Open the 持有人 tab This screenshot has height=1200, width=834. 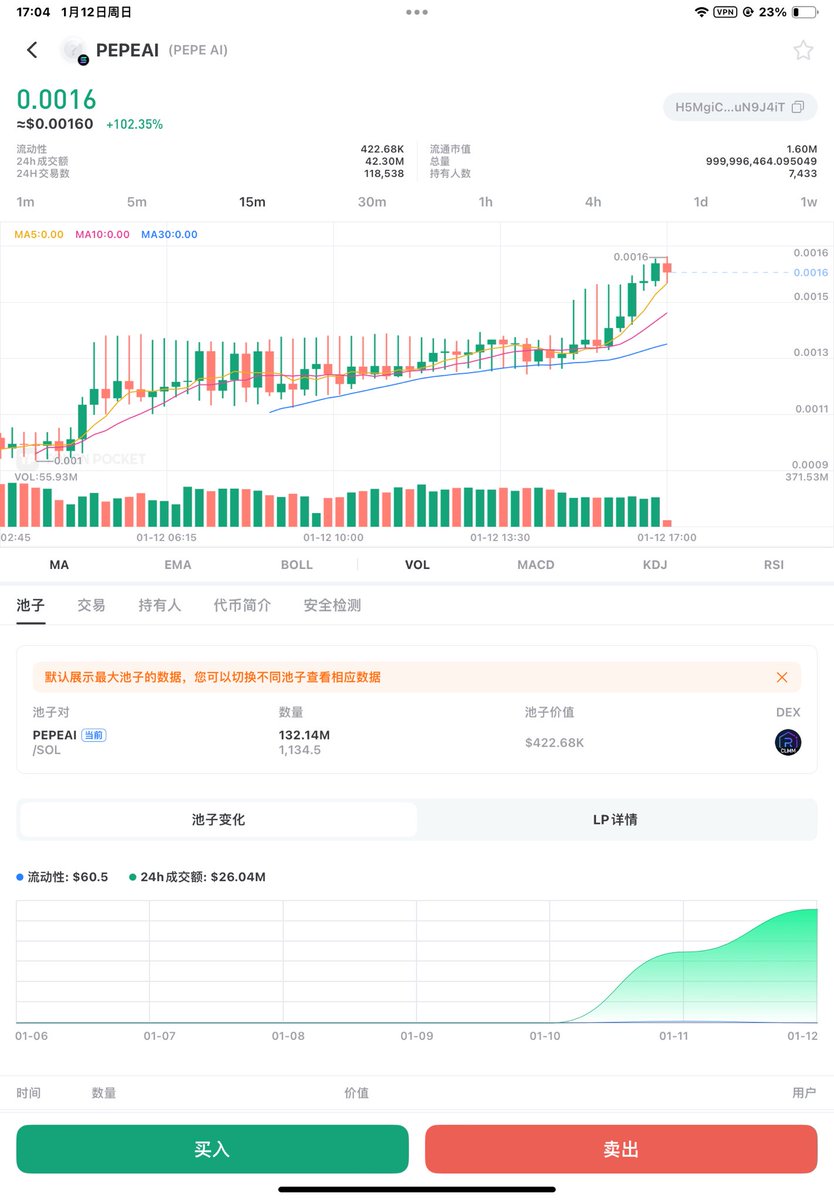click(160, 606)
